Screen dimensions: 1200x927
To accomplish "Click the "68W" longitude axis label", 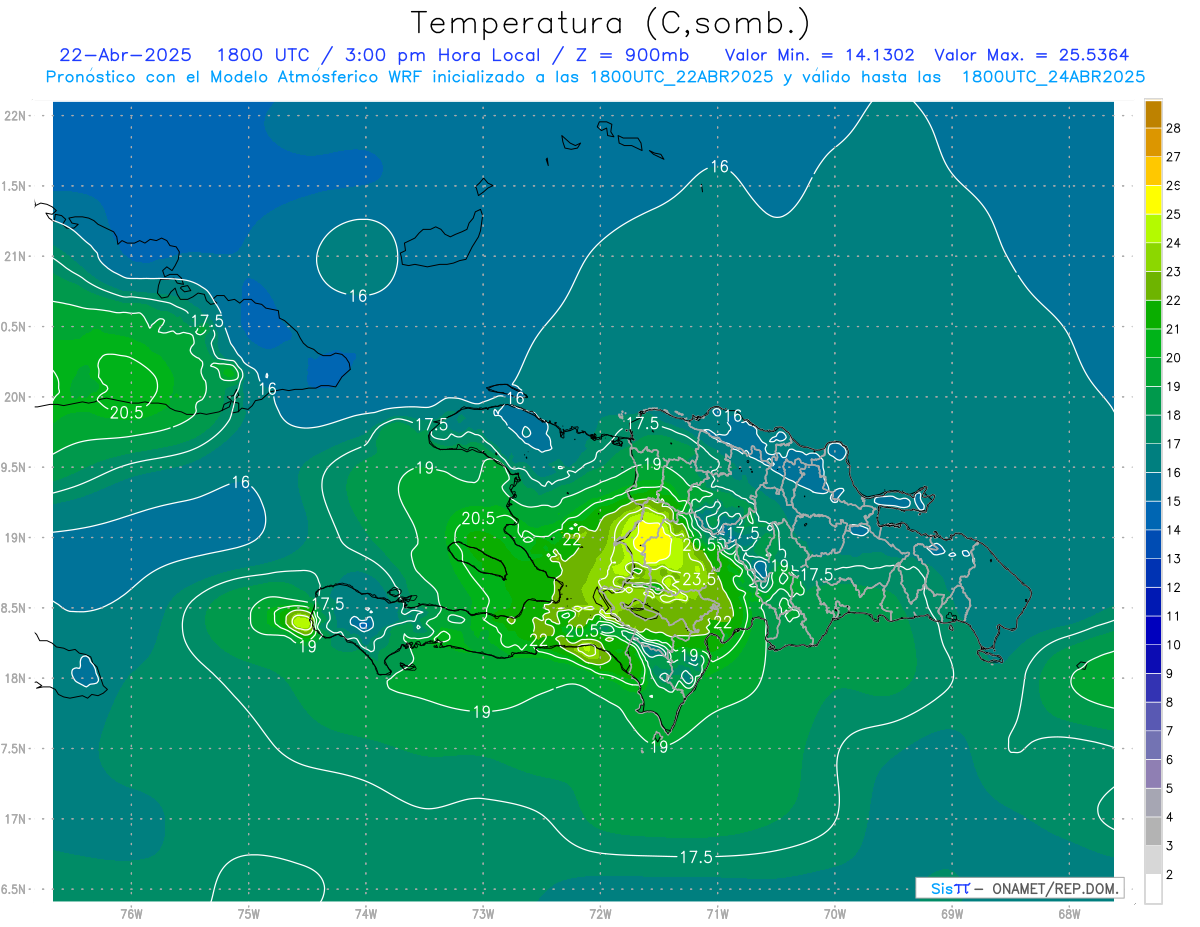I will coord(1069,914).
